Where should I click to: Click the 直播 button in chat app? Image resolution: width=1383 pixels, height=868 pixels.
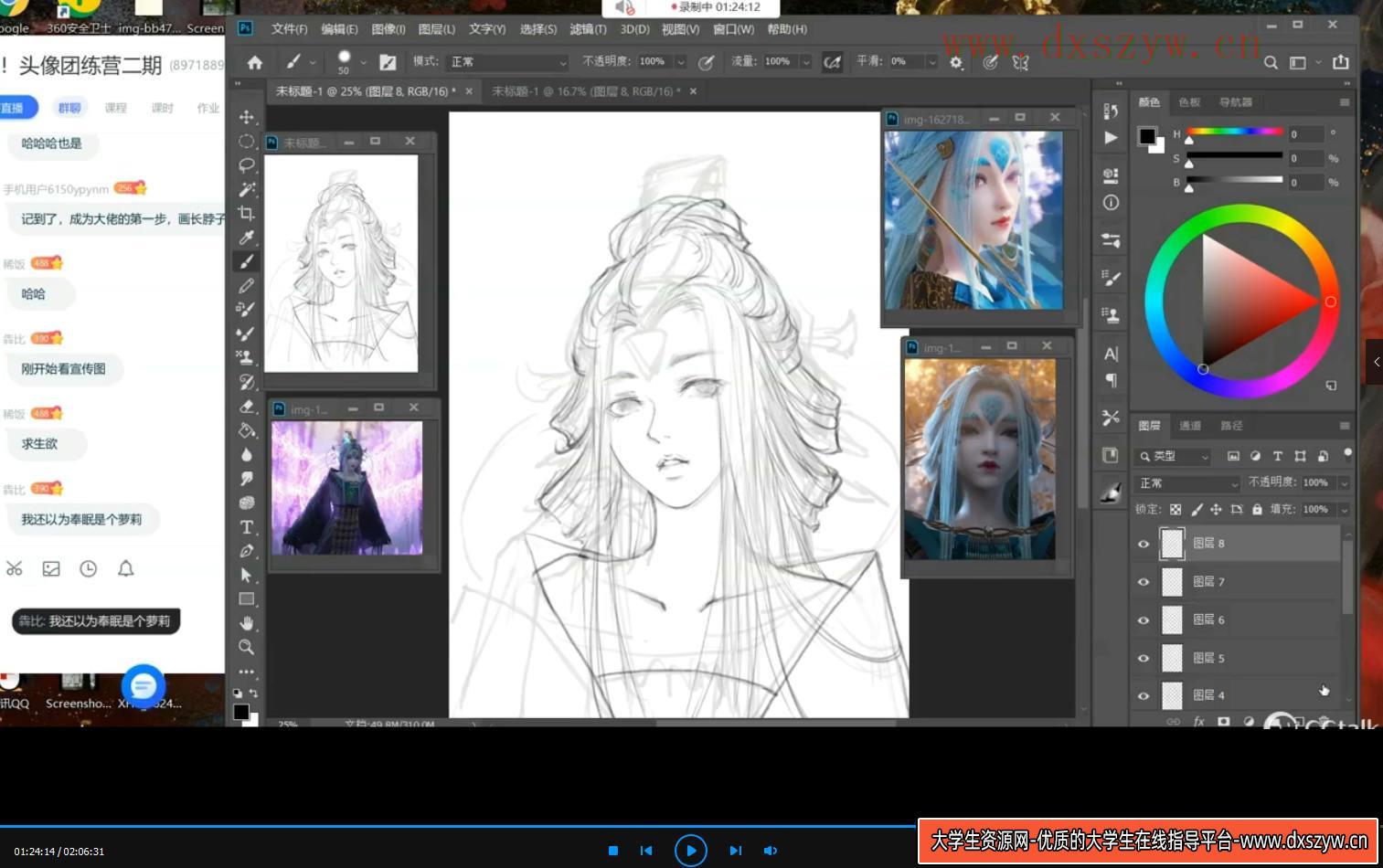14,108
